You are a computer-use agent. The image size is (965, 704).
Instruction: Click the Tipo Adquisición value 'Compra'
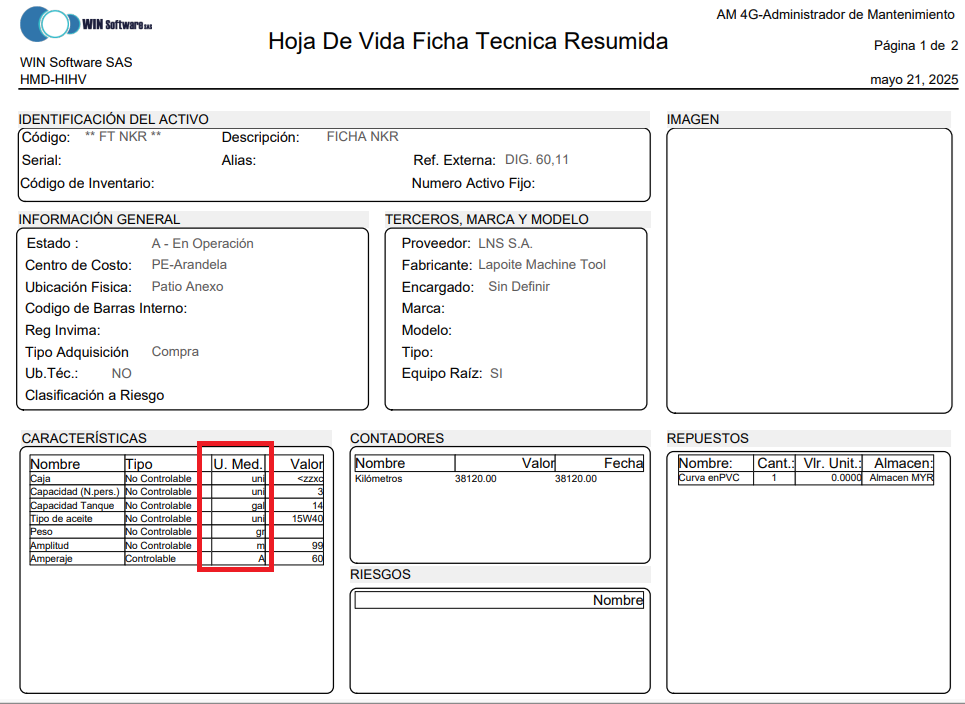(175, 352)
